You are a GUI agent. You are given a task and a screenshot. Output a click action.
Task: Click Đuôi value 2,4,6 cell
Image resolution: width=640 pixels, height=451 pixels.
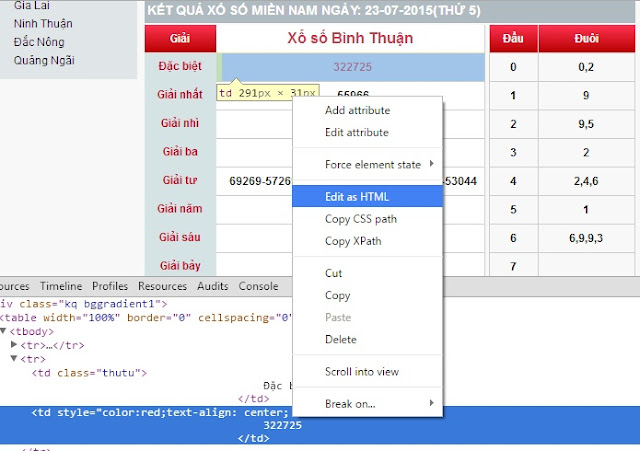tap(586, 181)
